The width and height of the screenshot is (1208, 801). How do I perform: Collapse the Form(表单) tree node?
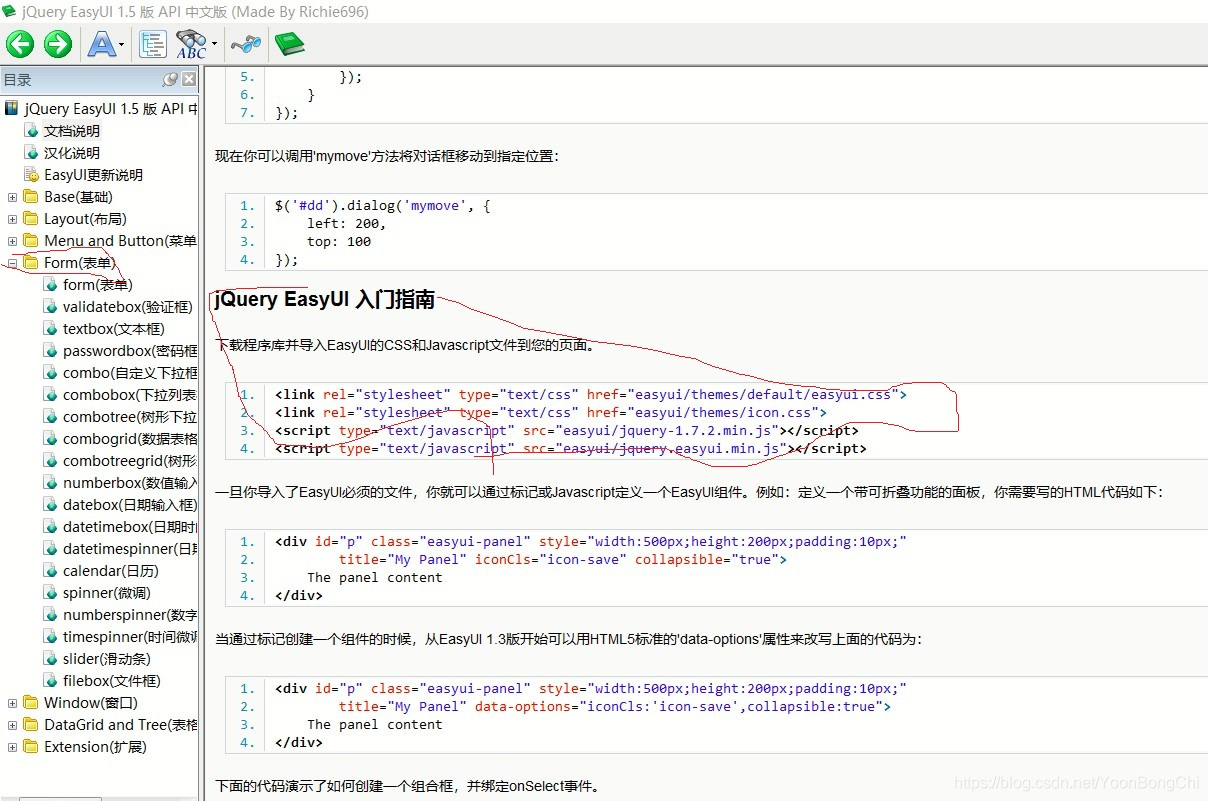pos(12,263)
